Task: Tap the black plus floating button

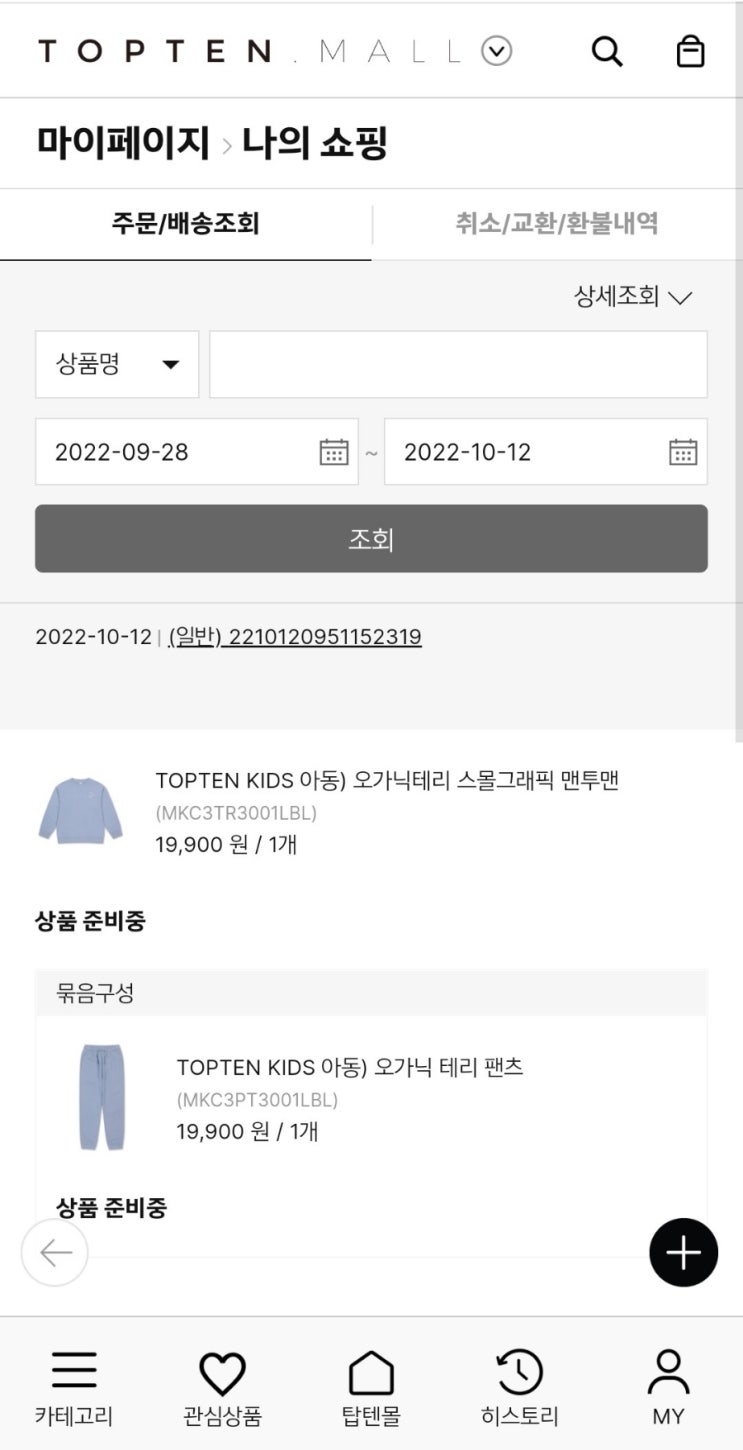Action: click(x=684, y=1252)
